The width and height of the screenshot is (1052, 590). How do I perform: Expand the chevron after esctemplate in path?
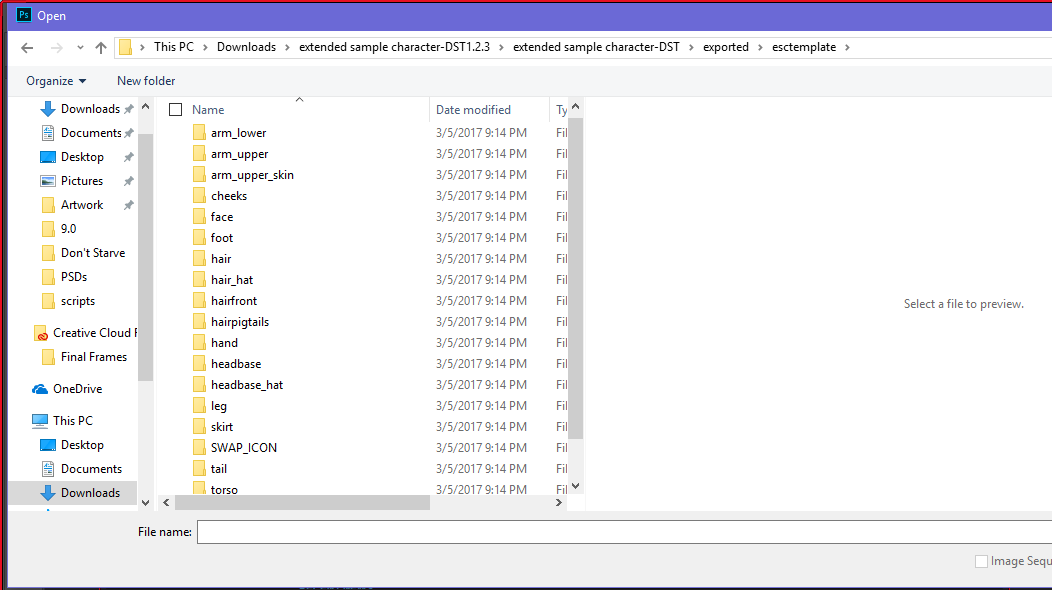point(847,47)
